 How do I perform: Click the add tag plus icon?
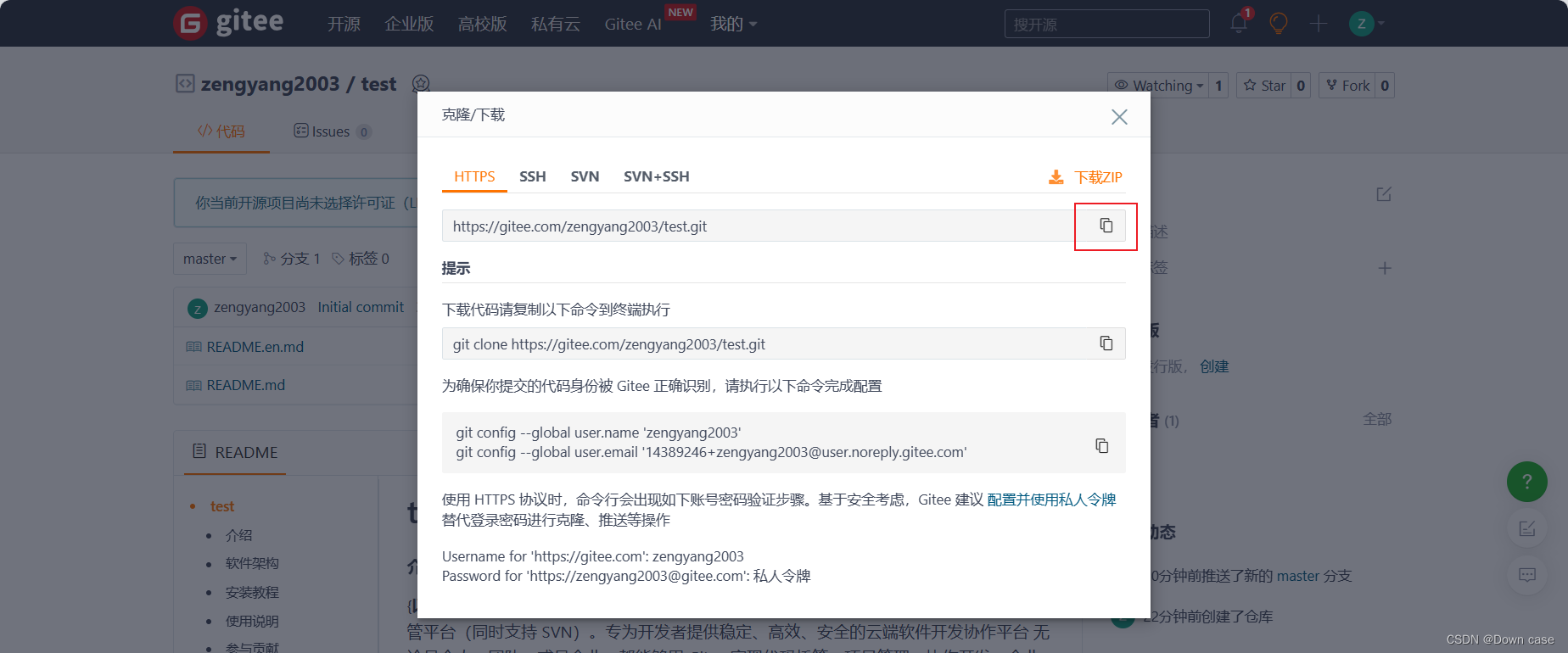[1384, 268]
